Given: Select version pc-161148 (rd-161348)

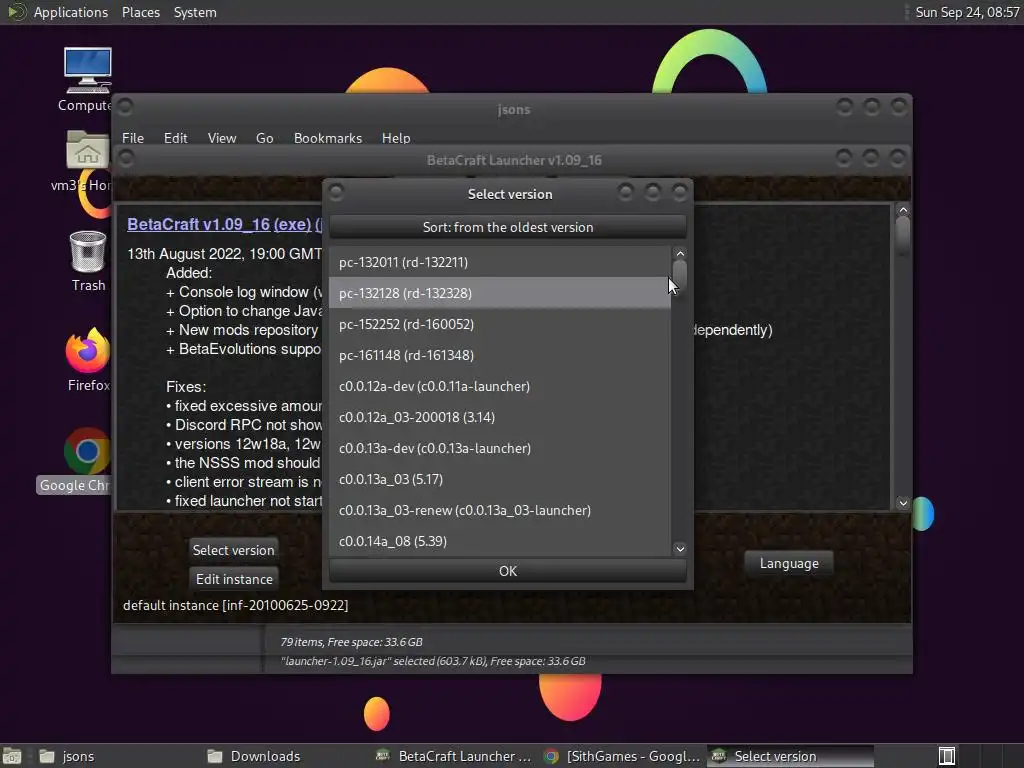Looking at the screenshot, I should [500, 355].
